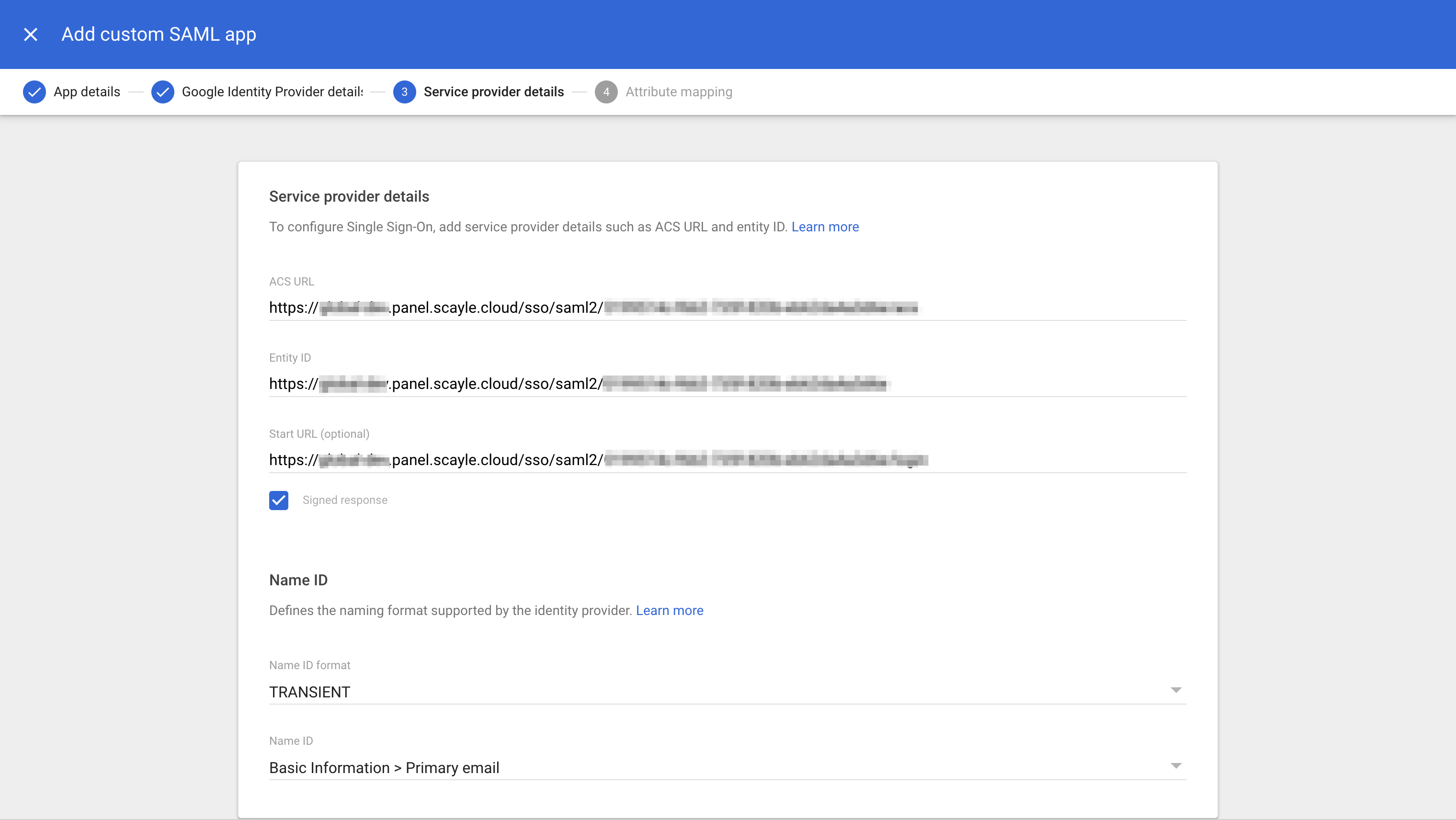Click the step 4 circle icon
1456x820 pixels.
[x=606, y=91]
